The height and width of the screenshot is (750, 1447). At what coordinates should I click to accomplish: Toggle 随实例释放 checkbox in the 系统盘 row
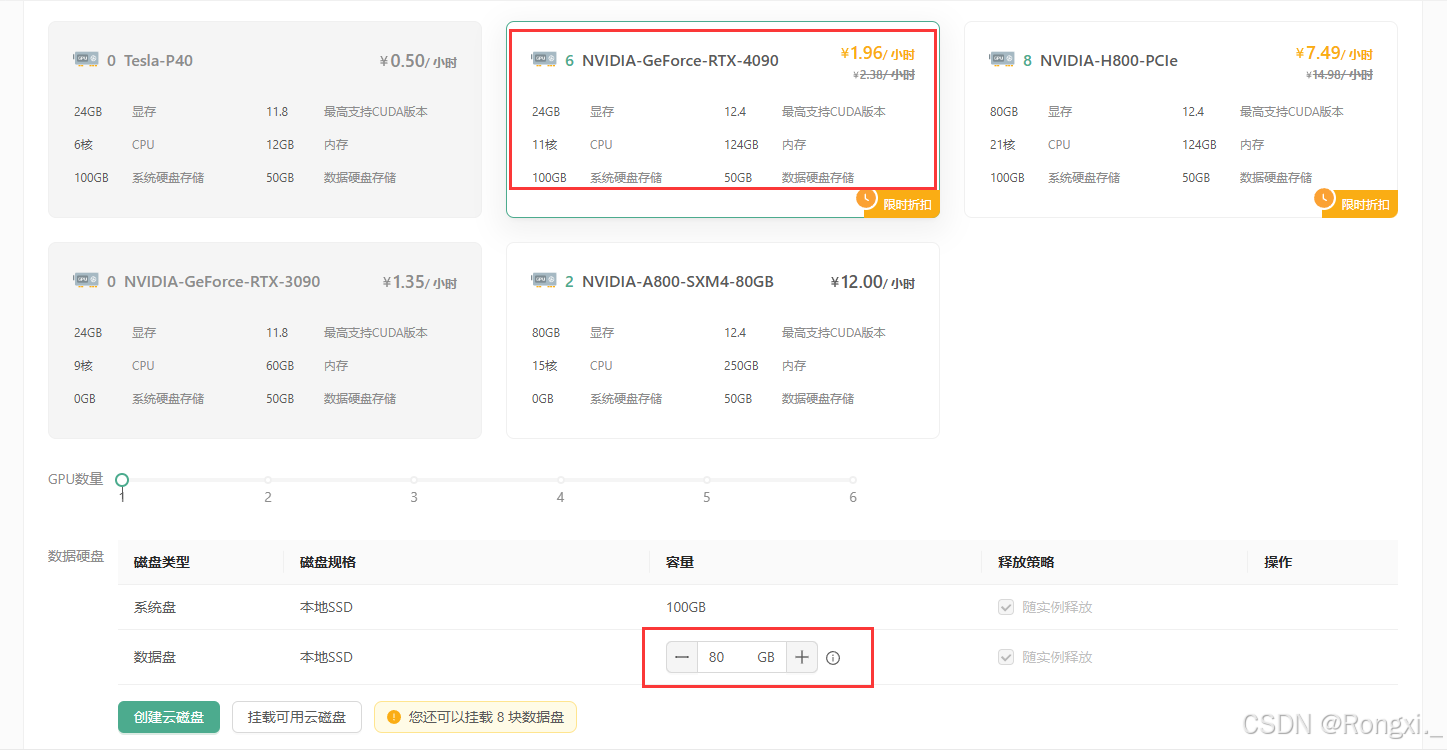coord(1006,607)
